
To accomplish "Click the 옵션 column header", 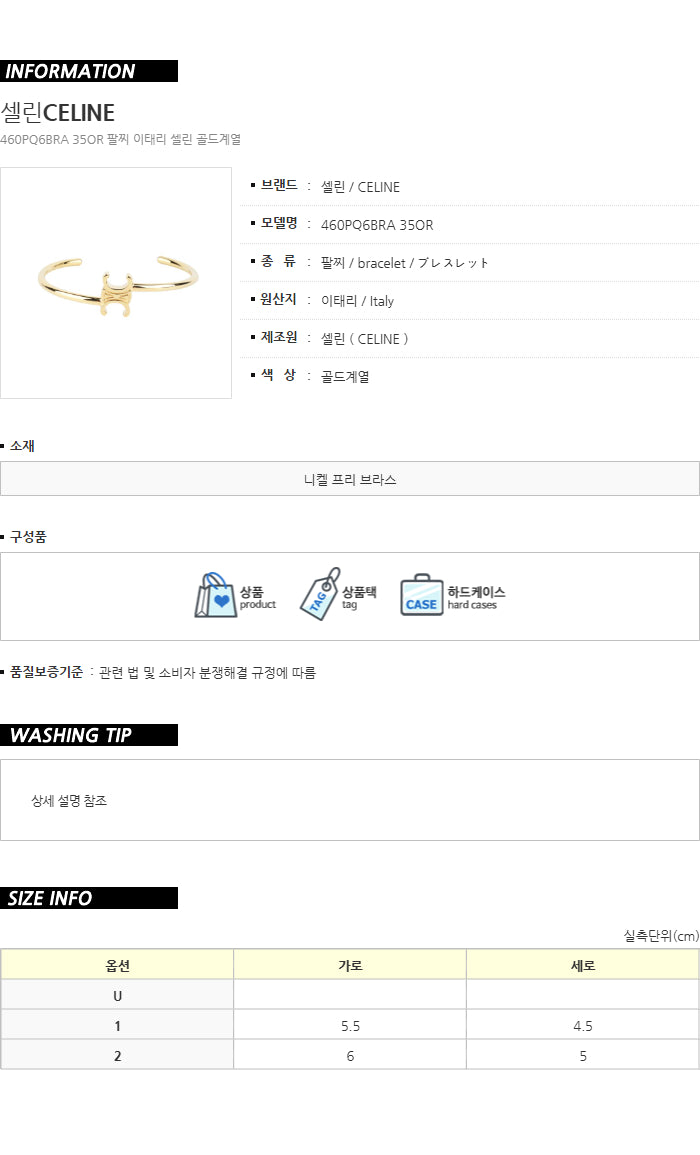I will click(x=117, y=965).
